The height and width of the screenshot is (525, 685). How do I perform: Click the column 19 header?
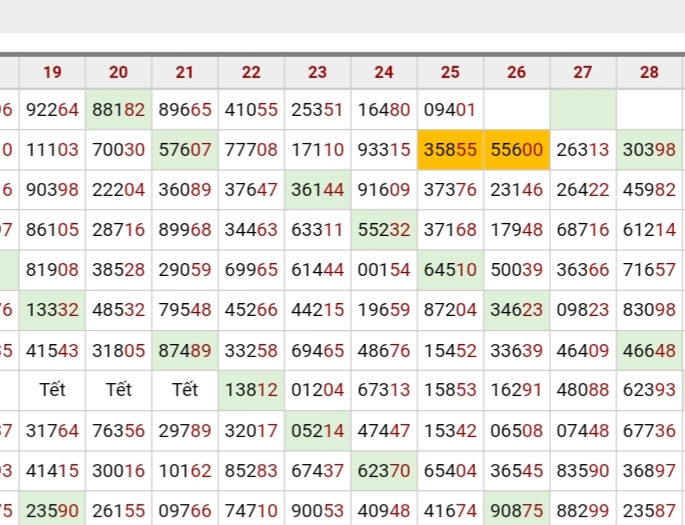(x=52, y=72)
